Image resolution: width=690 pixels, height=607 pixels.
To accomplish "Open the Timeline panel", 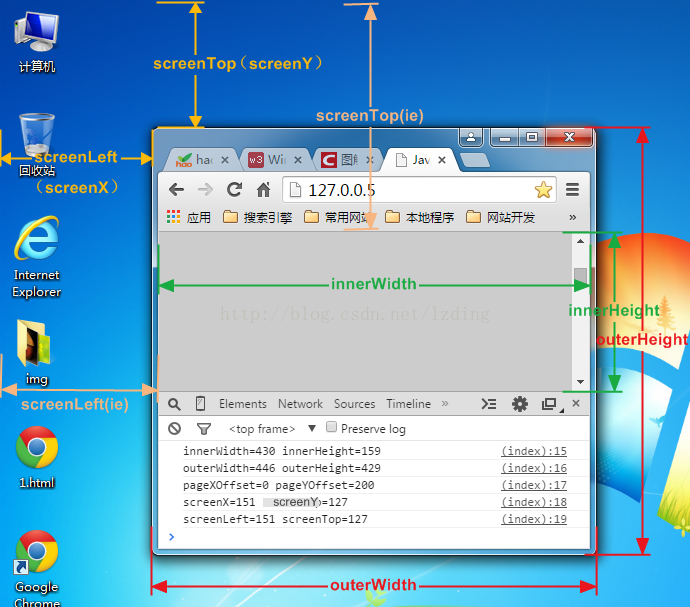I will click(x=408, y=404).
